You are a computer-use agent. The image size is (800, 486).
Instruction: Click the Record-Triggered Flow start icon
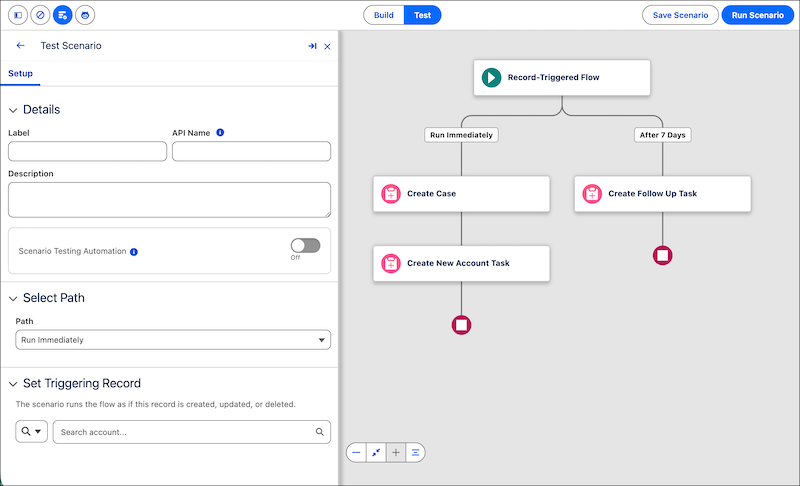point(491,78)
